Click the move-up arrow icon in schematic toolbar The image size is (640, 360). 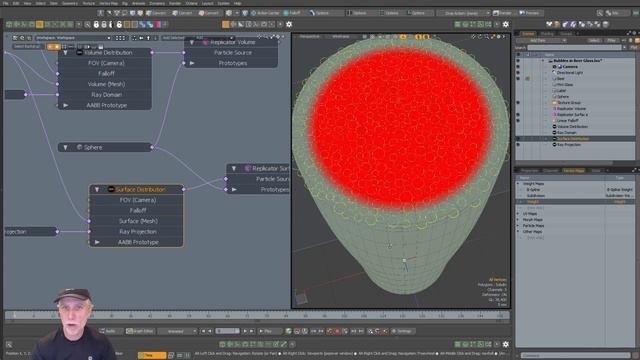coord(148,38)
